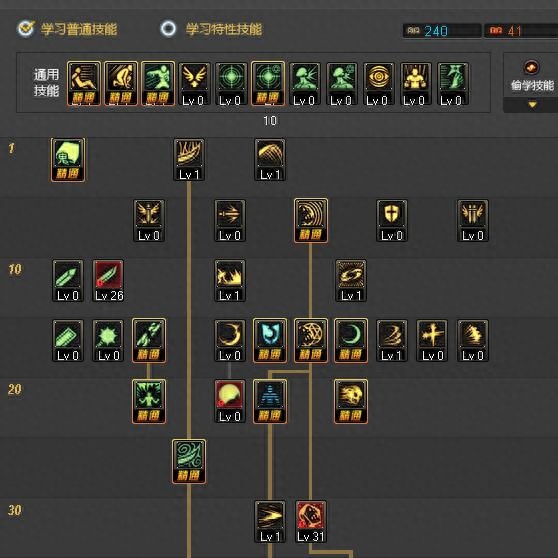Viewport: 558px width, 558px height.
Task: Select the golden skull mastered skill icon
Action: tap(351, 401)
